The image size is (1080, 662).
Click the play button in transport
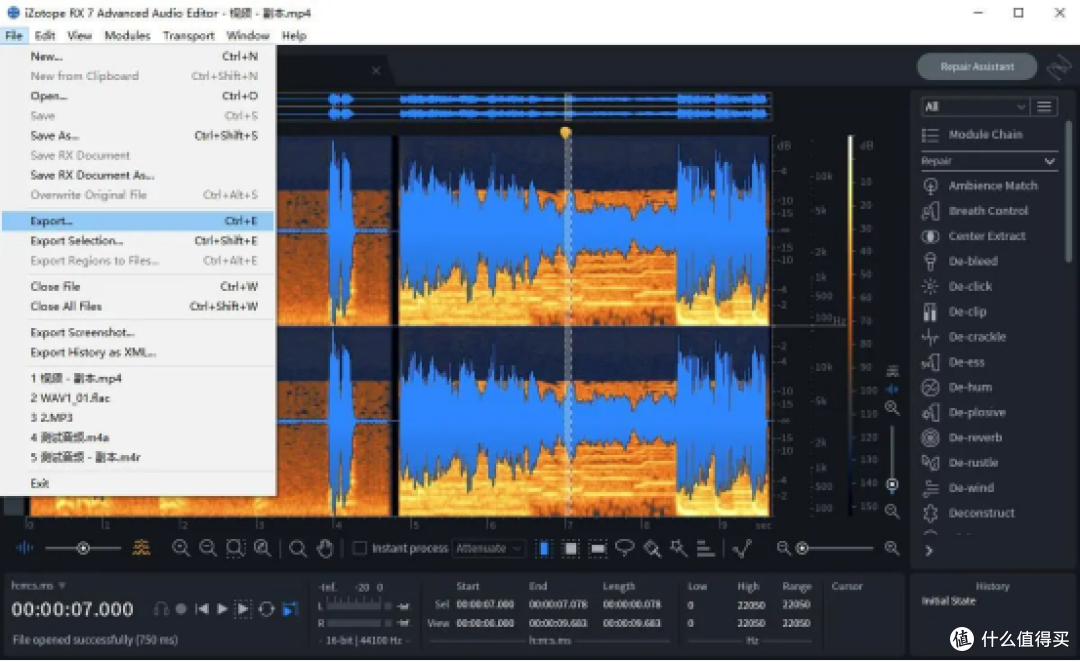(222, 609)
